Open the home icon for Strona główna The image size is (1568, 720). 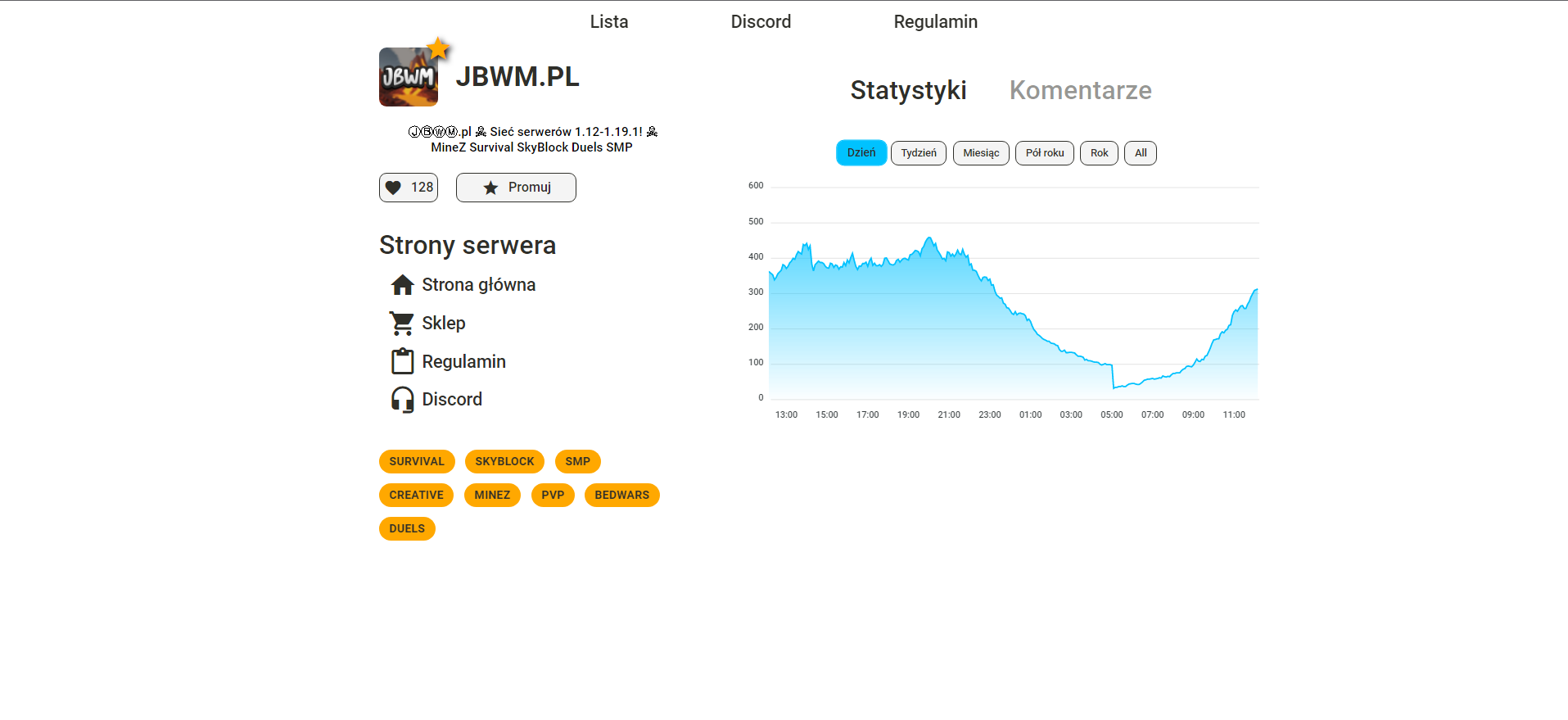(402, 285)
